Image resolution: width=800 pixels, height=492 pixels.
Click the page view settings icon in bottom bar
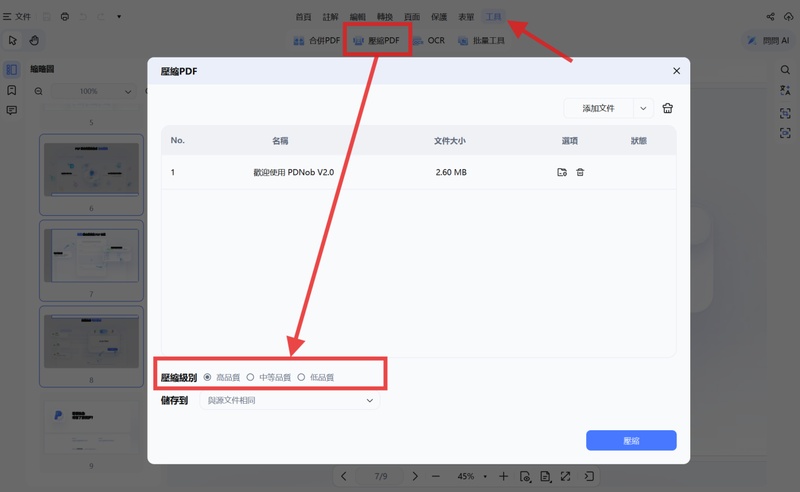525,476
